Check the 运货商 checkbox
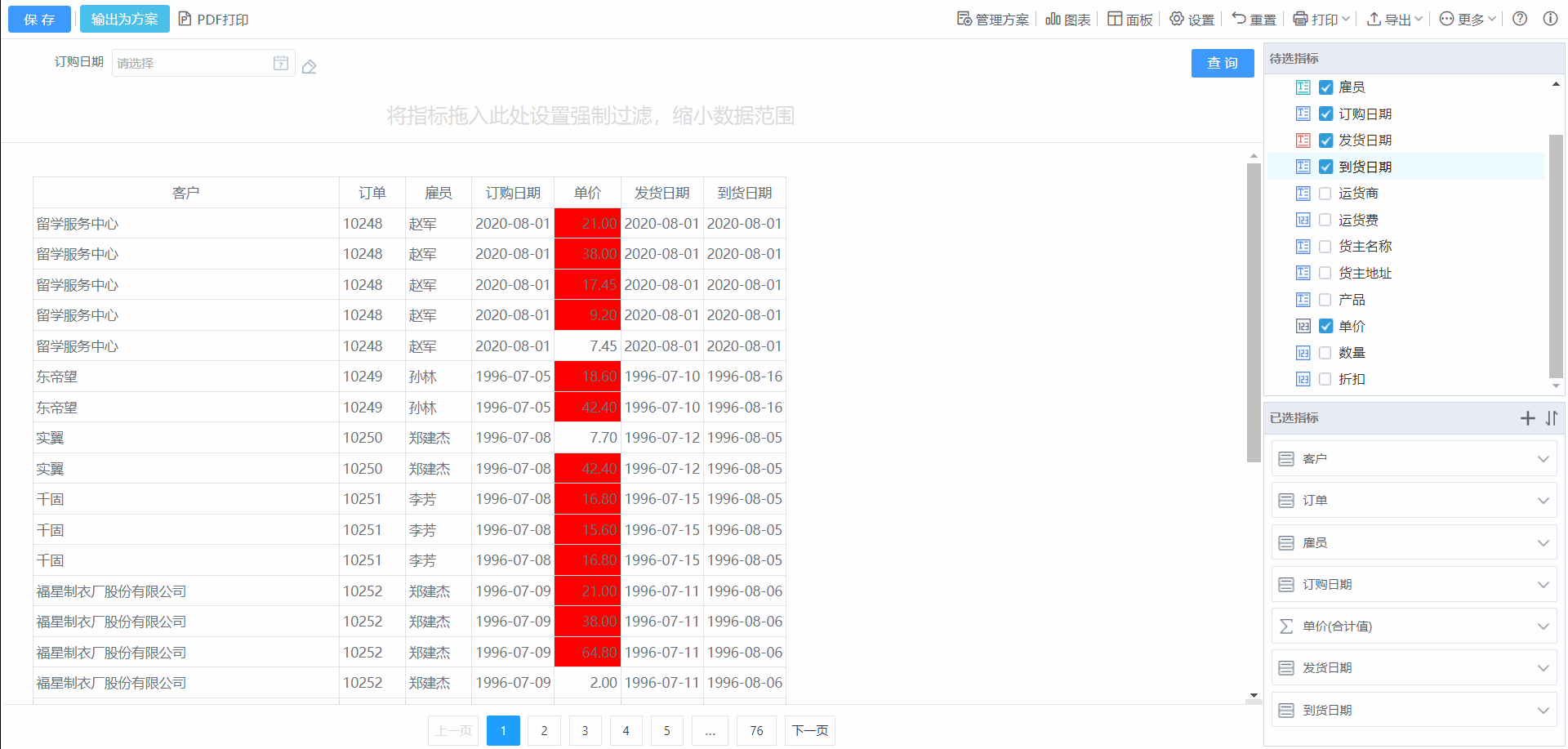The height and width of the screenshot is (749, 1568). point(1325,194)
